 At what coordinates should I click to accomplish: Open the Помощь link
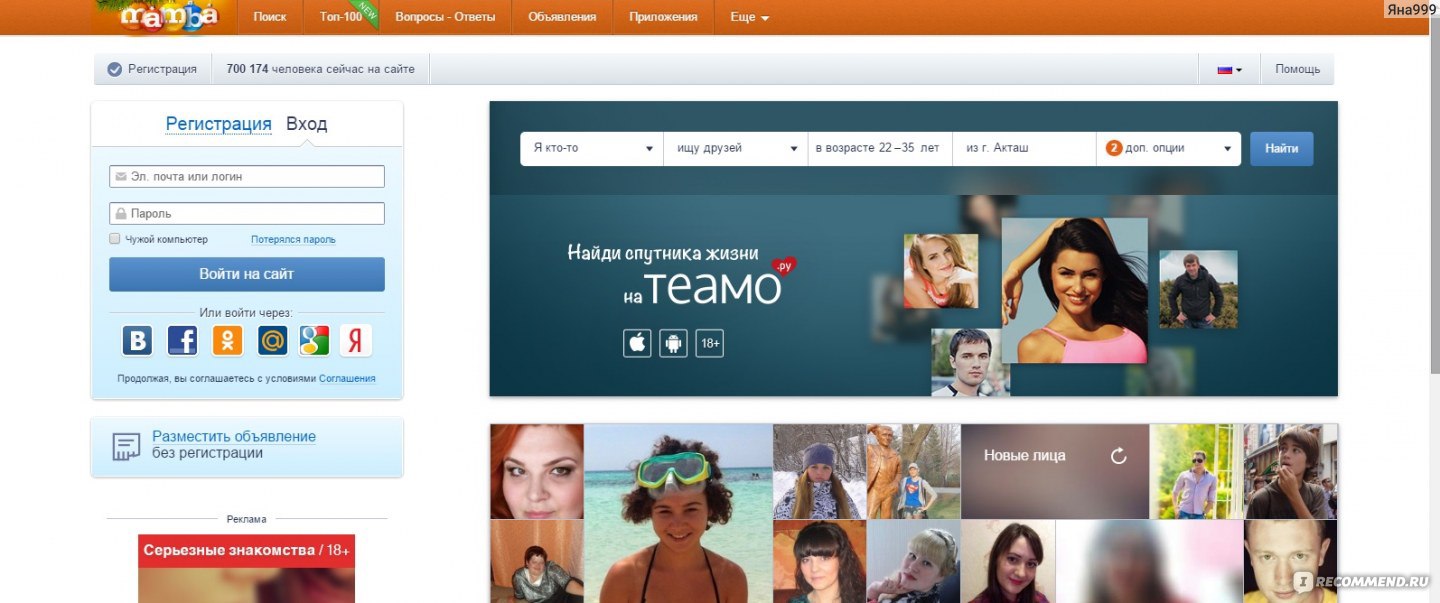pos(1297,69)
